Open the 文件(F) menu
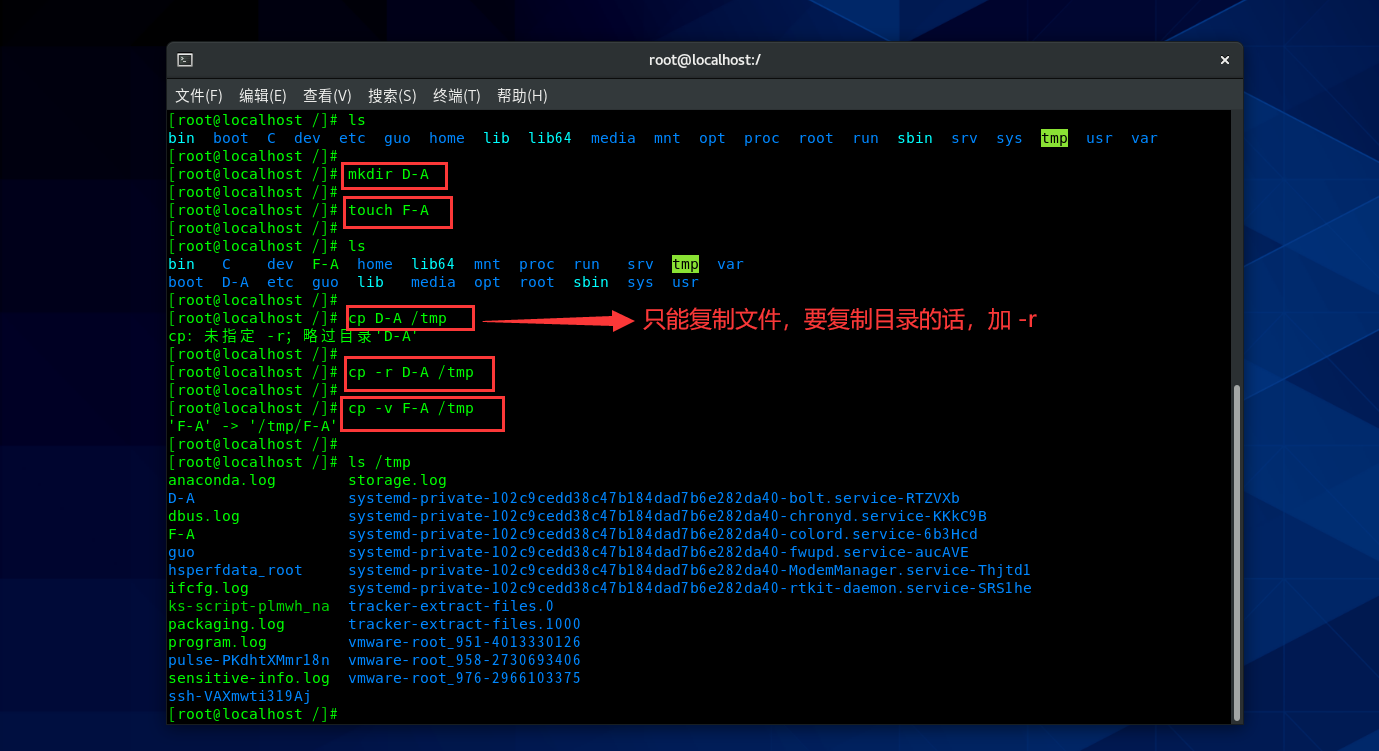This screenshot has height=751, width=1379. click(x=198, y=96)
